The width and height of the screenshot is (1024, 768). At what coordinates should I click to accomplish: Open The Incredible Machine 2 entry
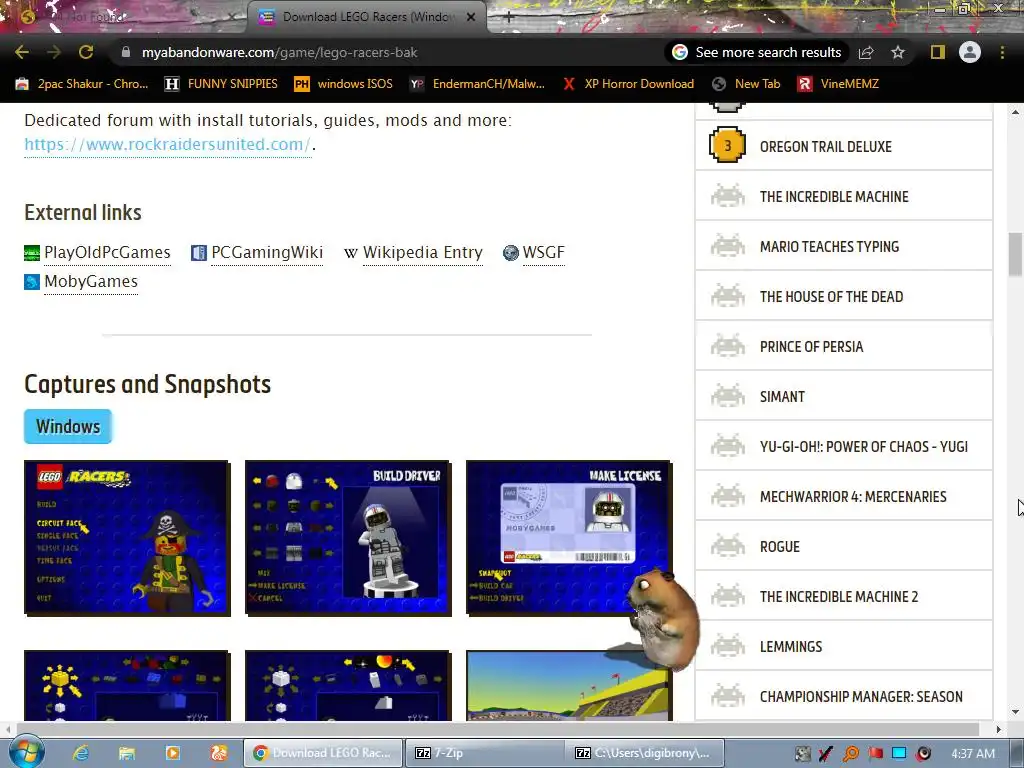(x=839, y=597)
